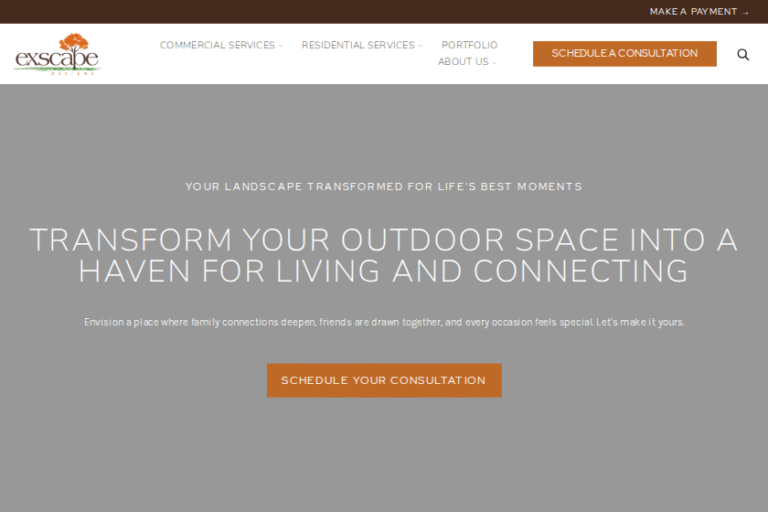Click the Envision a place paragraph text

click(x=384, y=322)
